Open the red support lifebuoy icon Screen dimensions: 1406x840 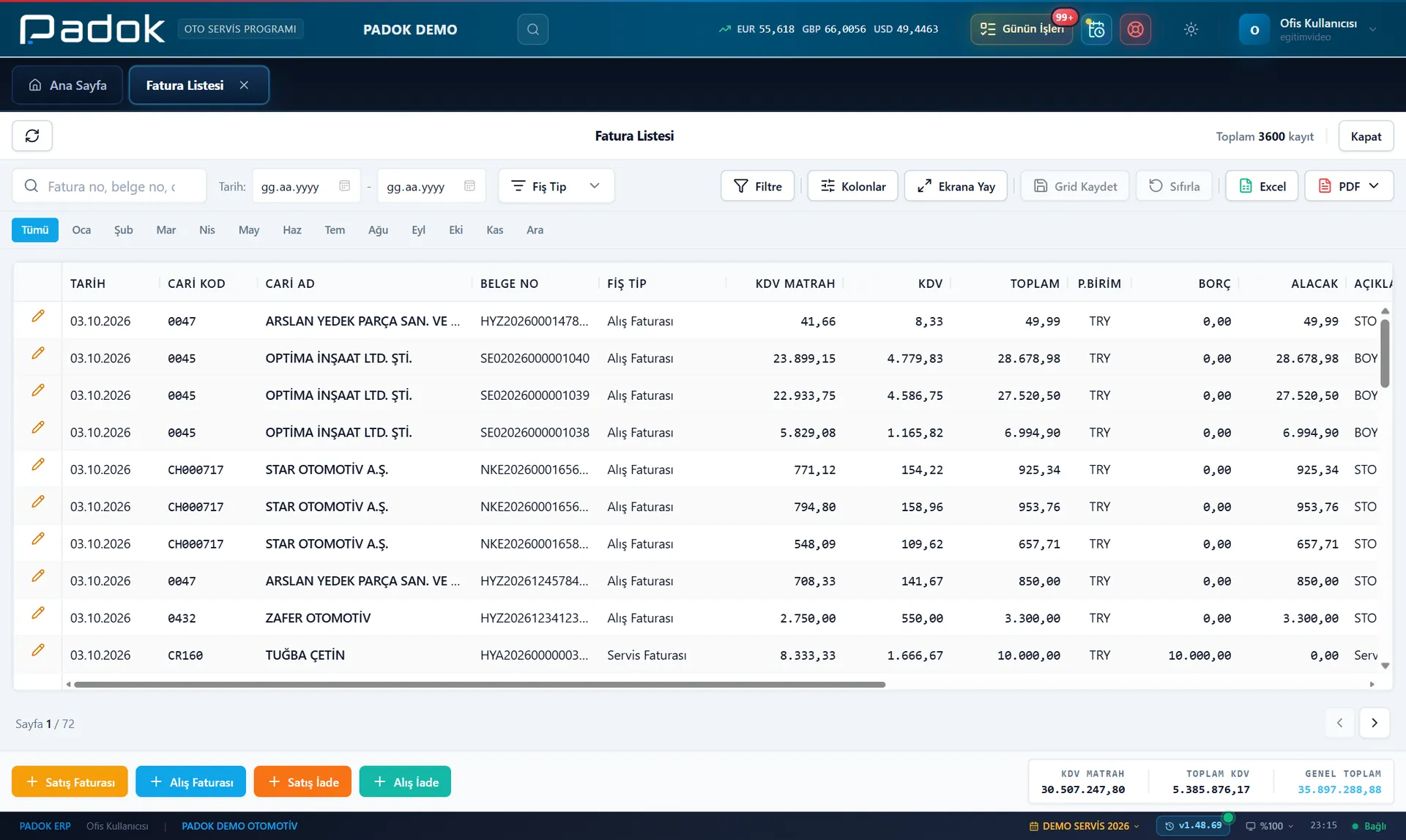(x=1135, y=29)
